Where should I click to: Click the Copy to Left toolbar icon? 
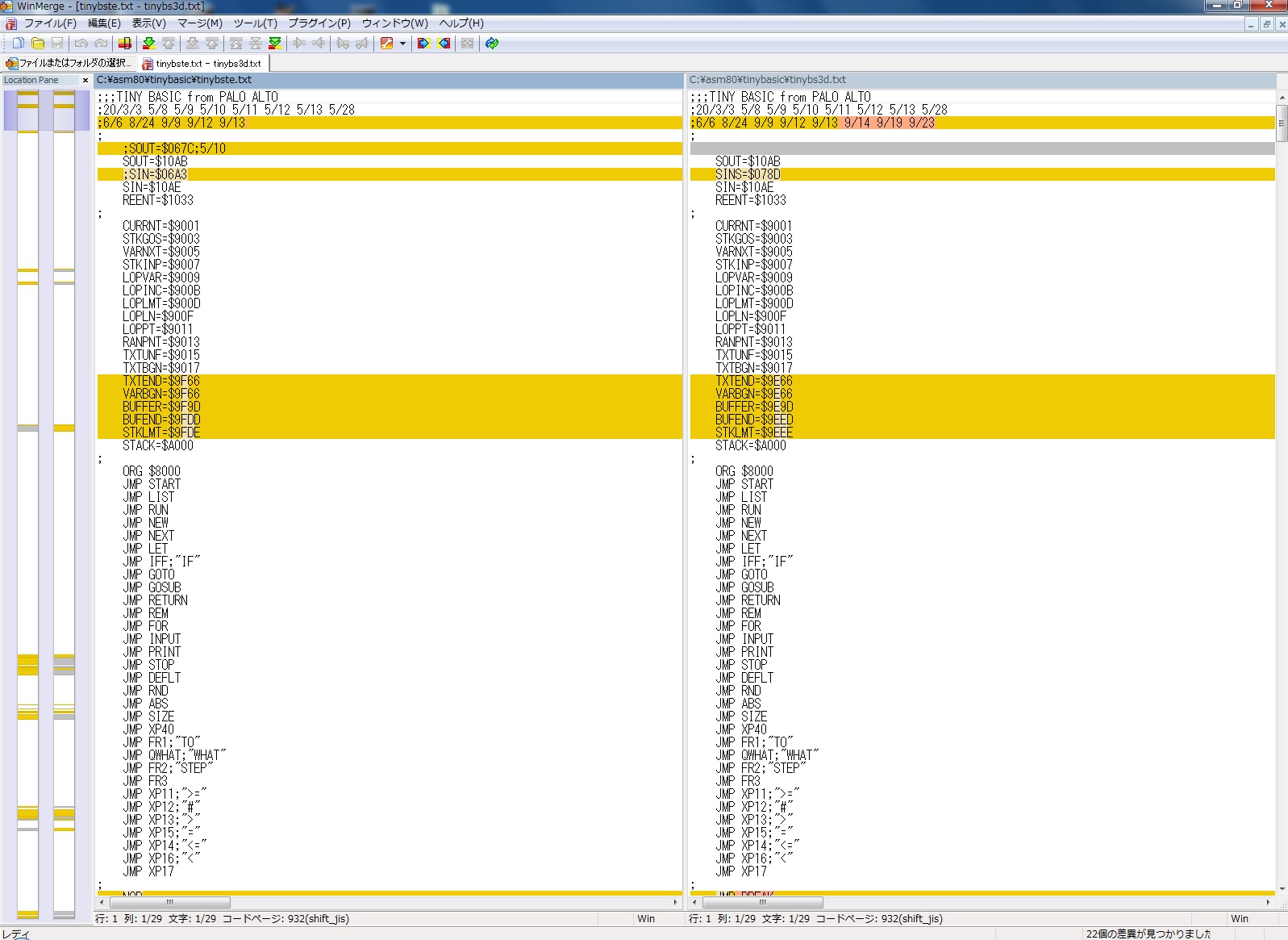319,44
